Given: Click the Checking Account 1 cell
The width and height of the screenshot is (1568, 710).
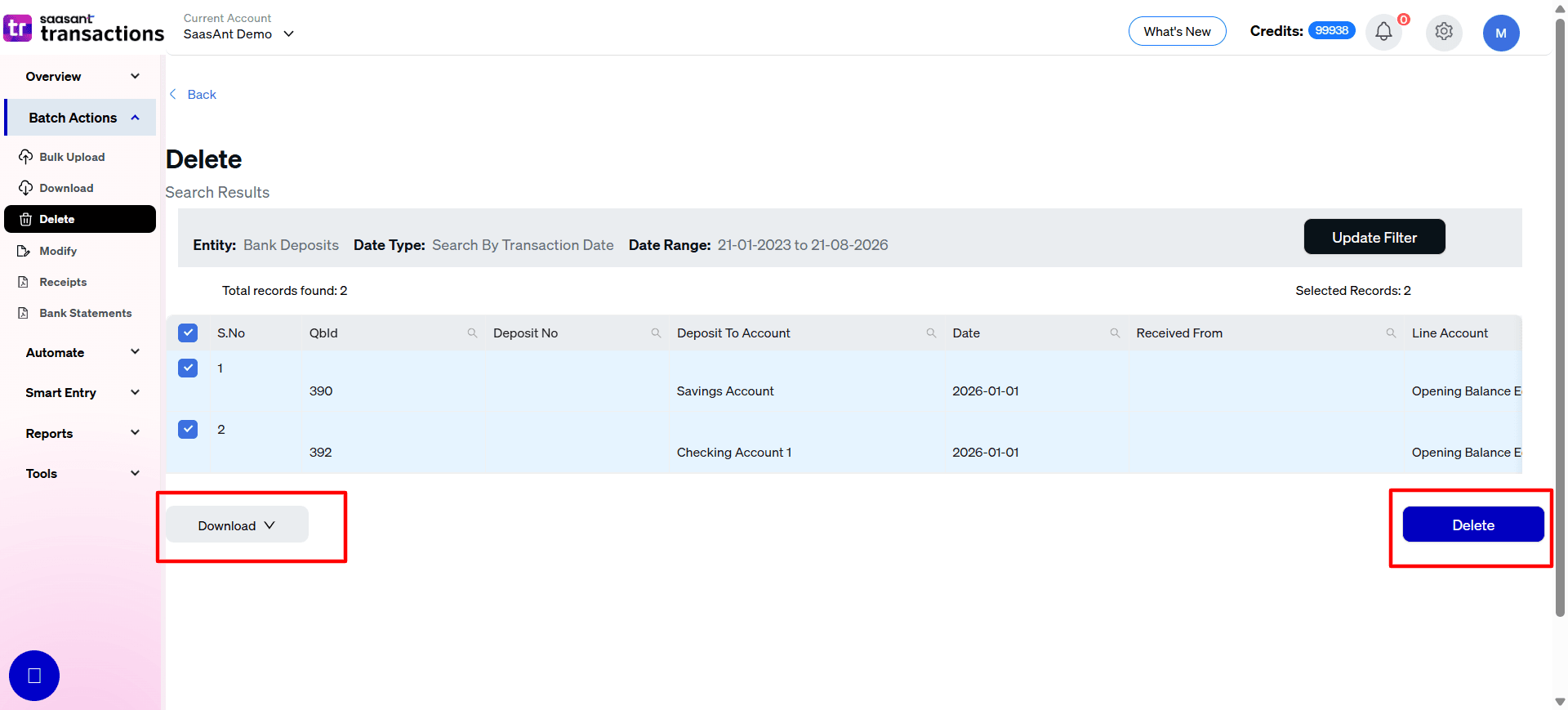Looking at the screenshot, I should 734,453.
